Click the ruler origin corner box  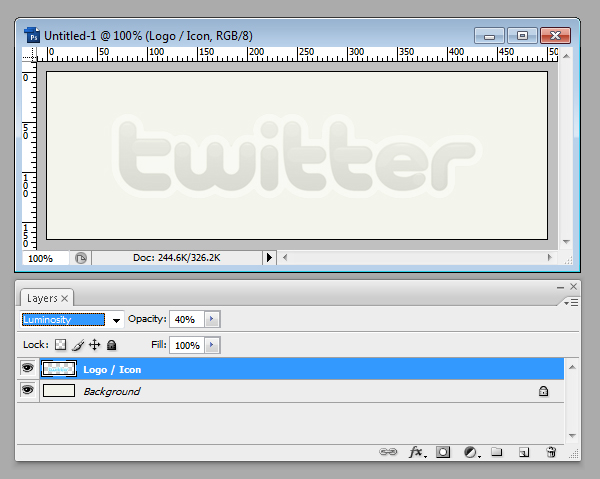tap(29, 54)
